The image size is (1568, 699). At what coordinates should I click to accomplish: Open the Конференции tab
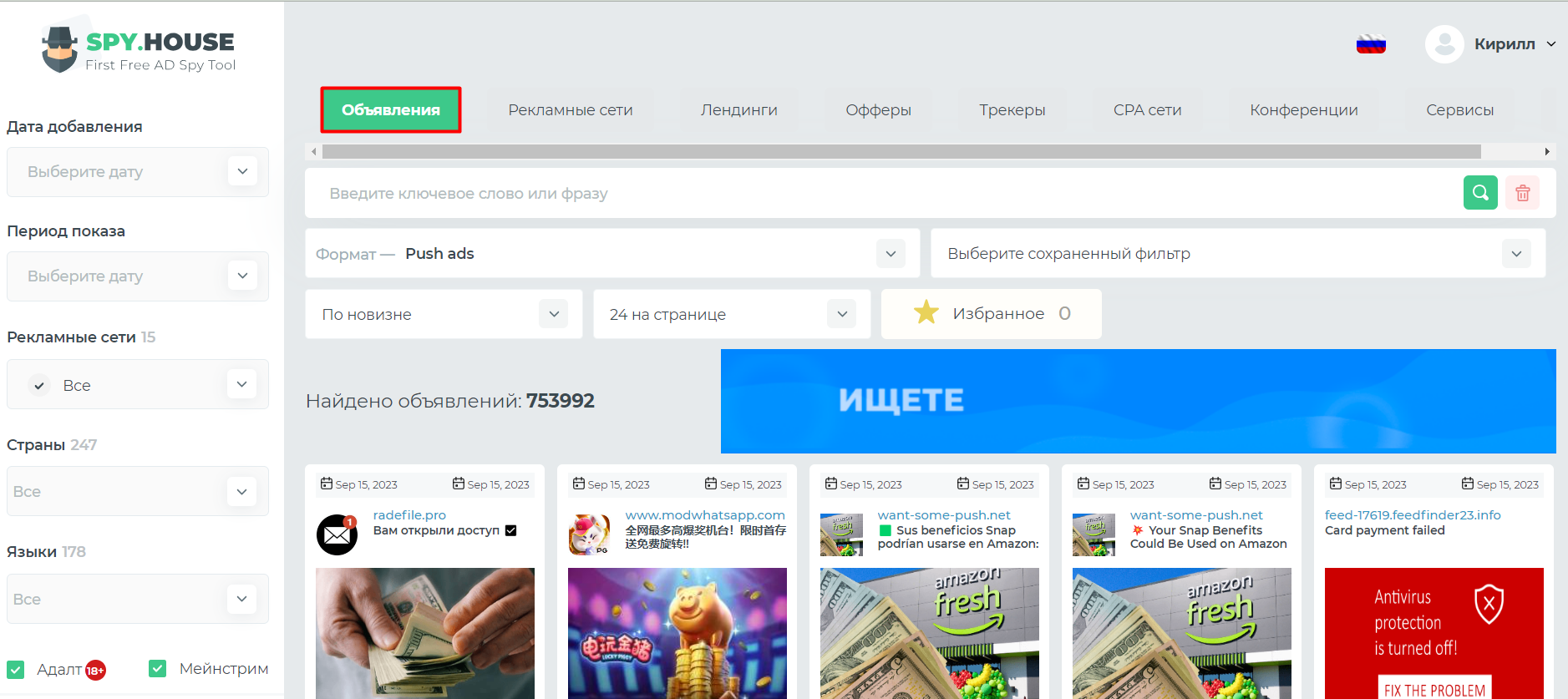pos(1304,109)
